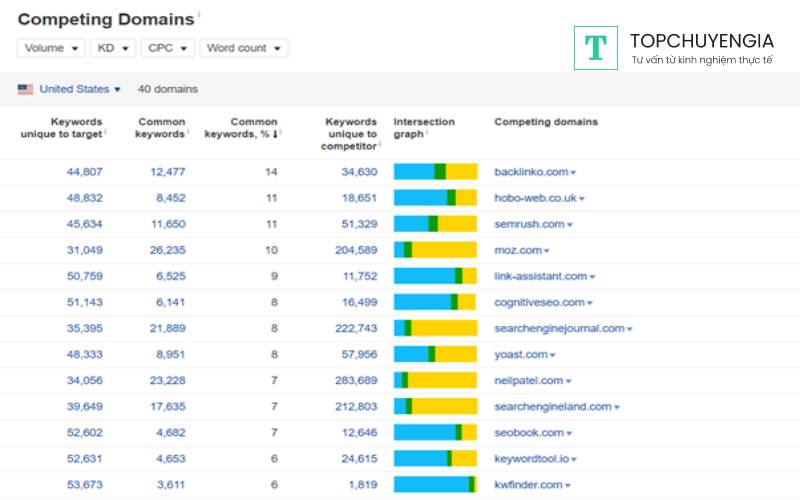Open the neilpatel.com domain link
The image size is (800, 500).
pos(528,380)
